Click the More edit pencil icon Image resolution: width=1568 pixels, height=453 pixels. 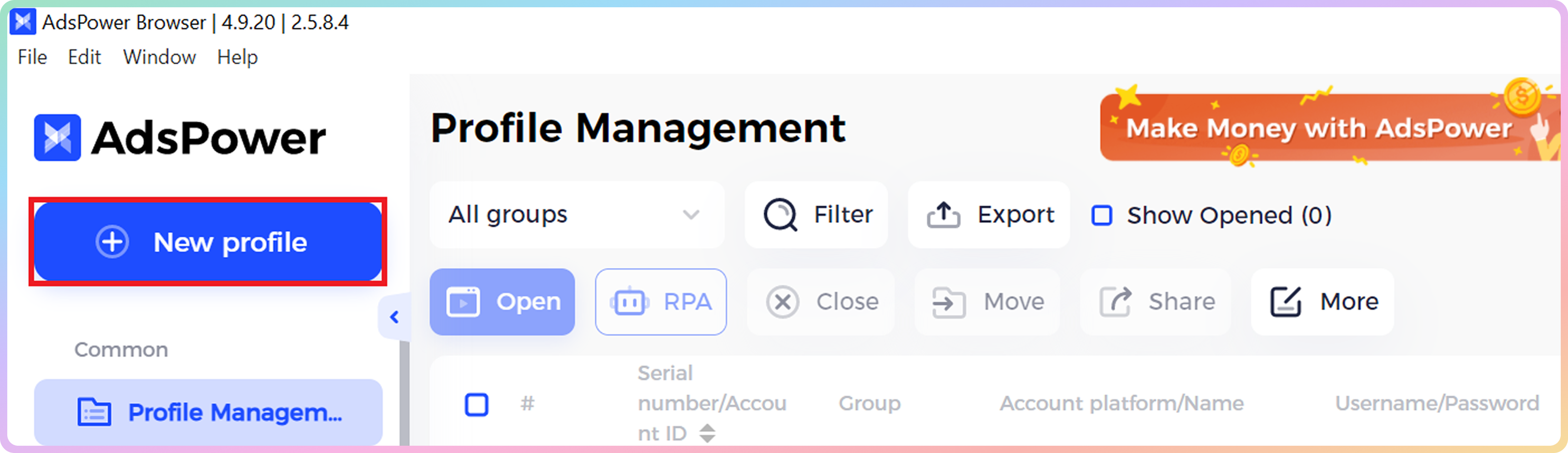(x=1285, y=302)
